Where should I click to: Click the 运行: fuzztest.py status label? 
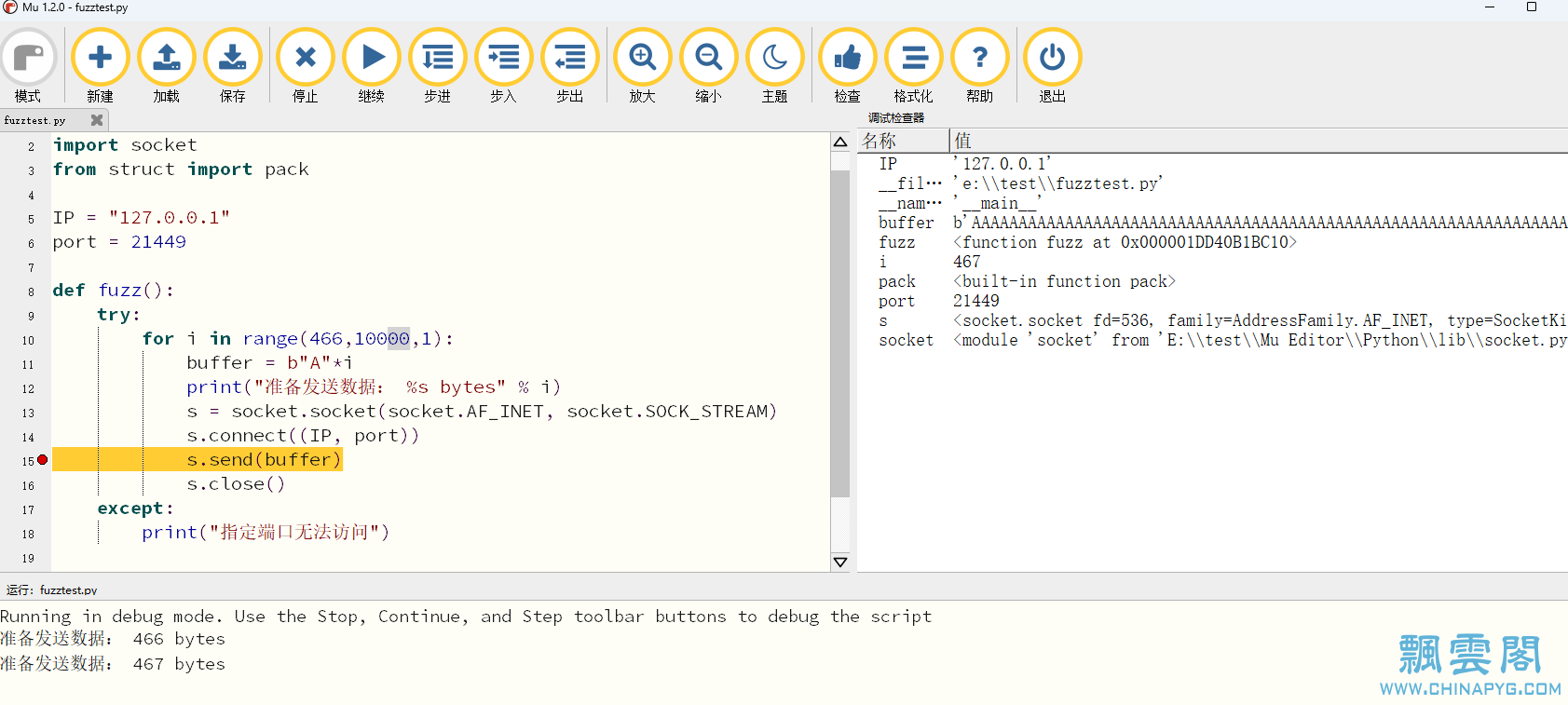coord(52,590)
